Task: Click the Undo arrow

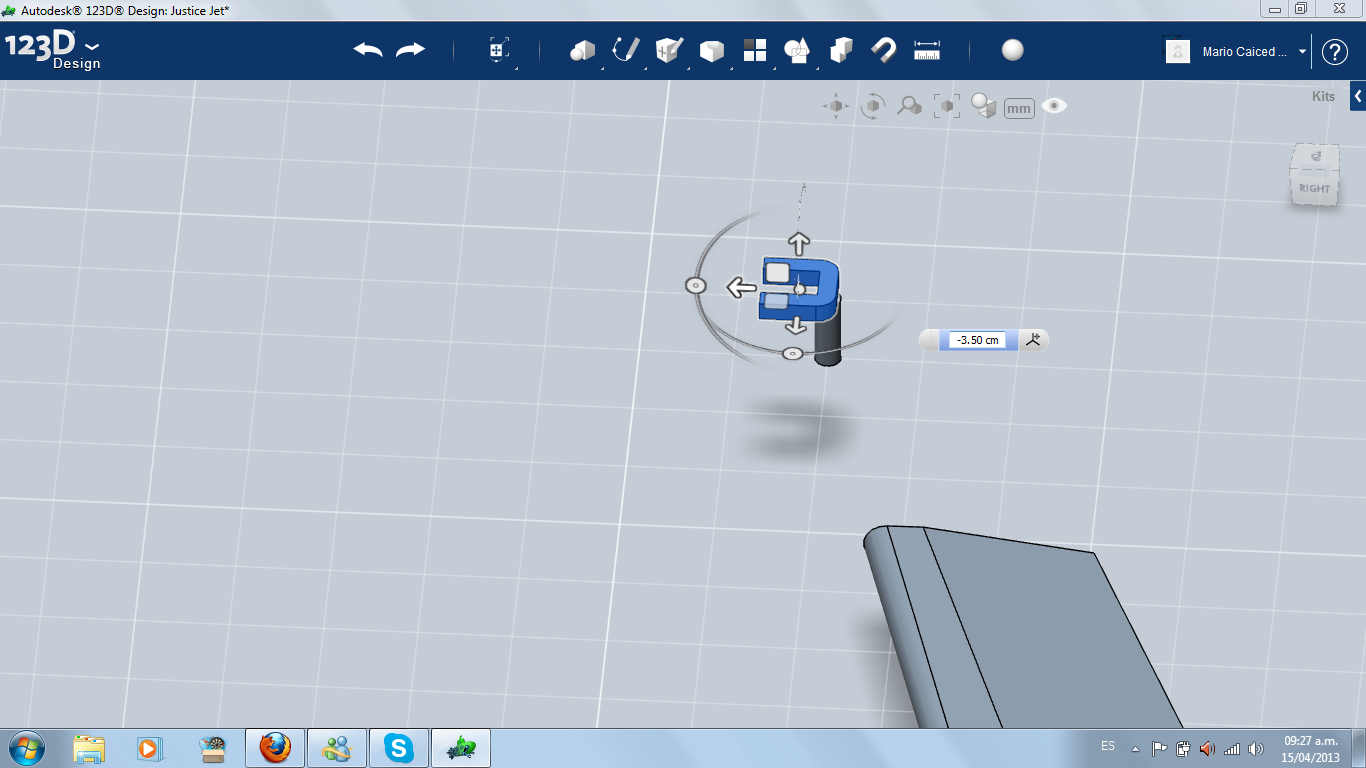Action: point(368,50)
